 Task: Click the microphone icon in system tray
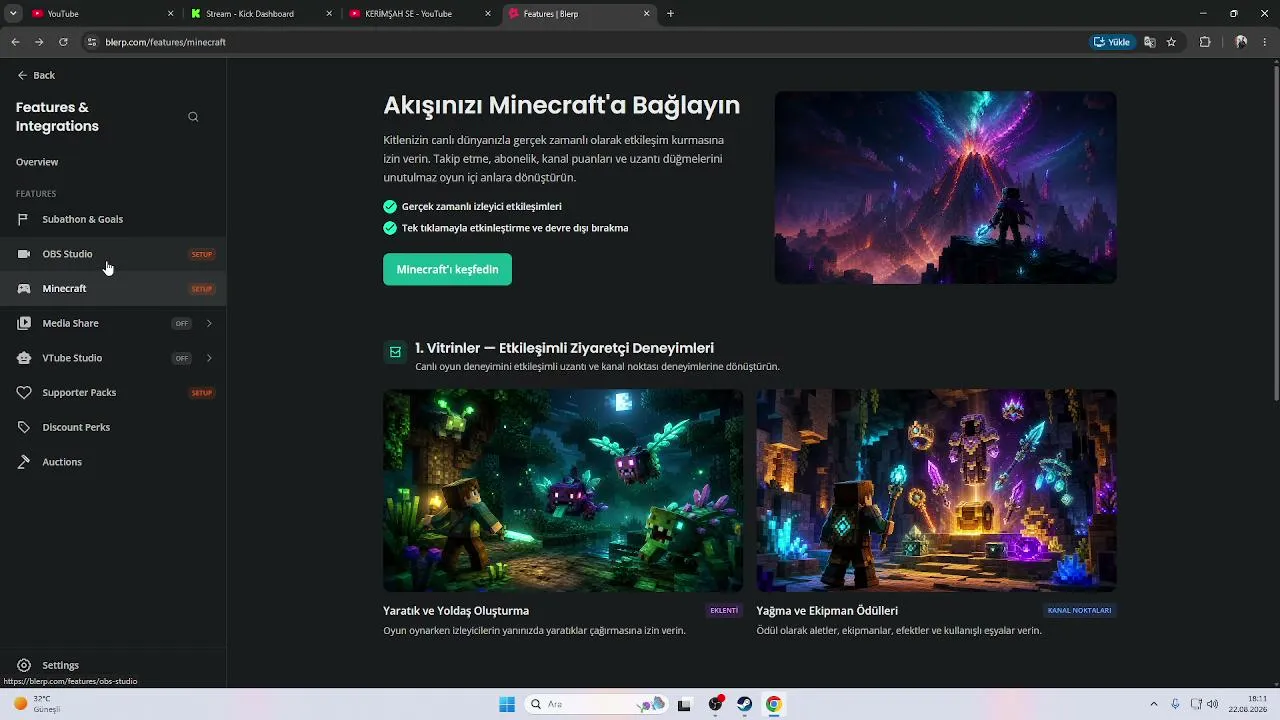tap(1175, 704)
